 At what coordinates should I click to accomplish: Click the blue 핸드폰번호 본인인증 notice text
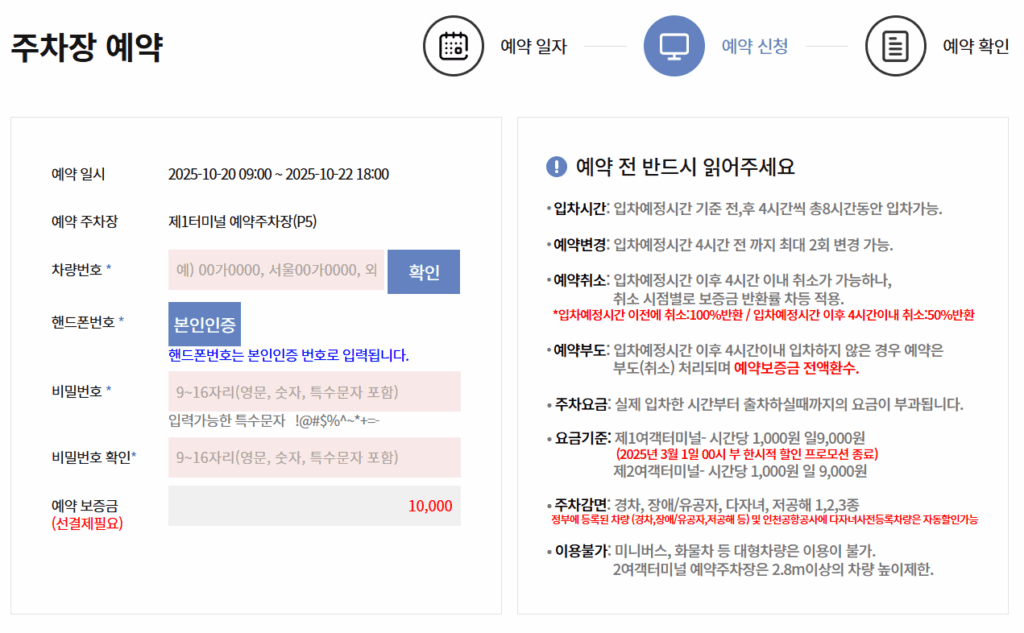288,355
